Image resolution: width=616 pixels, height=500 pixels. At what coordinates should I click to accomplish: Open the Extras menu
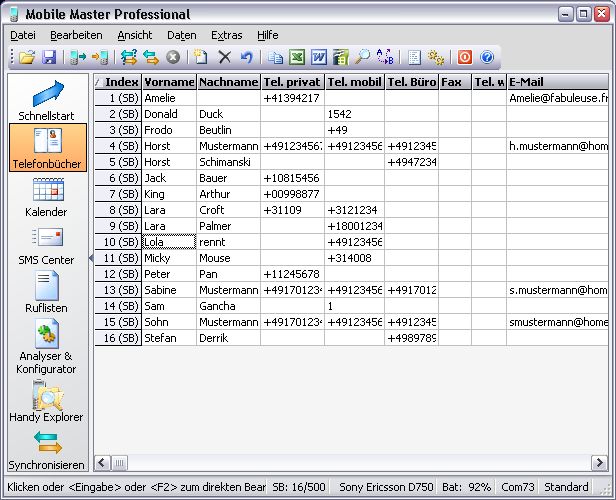226,34
